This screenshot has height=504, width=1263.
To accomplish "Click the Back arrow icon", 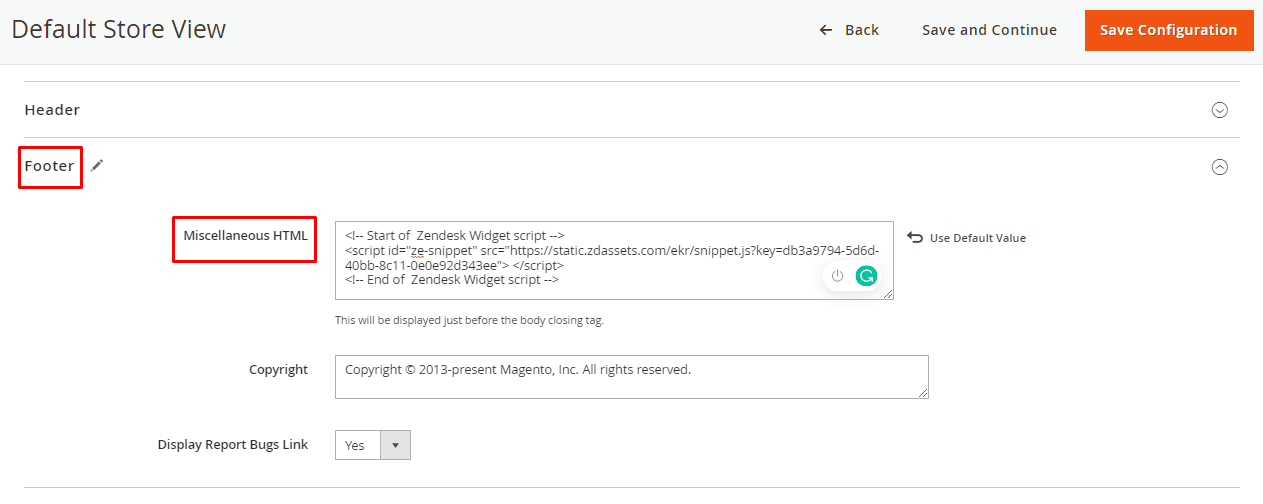I will click(826, 30).
